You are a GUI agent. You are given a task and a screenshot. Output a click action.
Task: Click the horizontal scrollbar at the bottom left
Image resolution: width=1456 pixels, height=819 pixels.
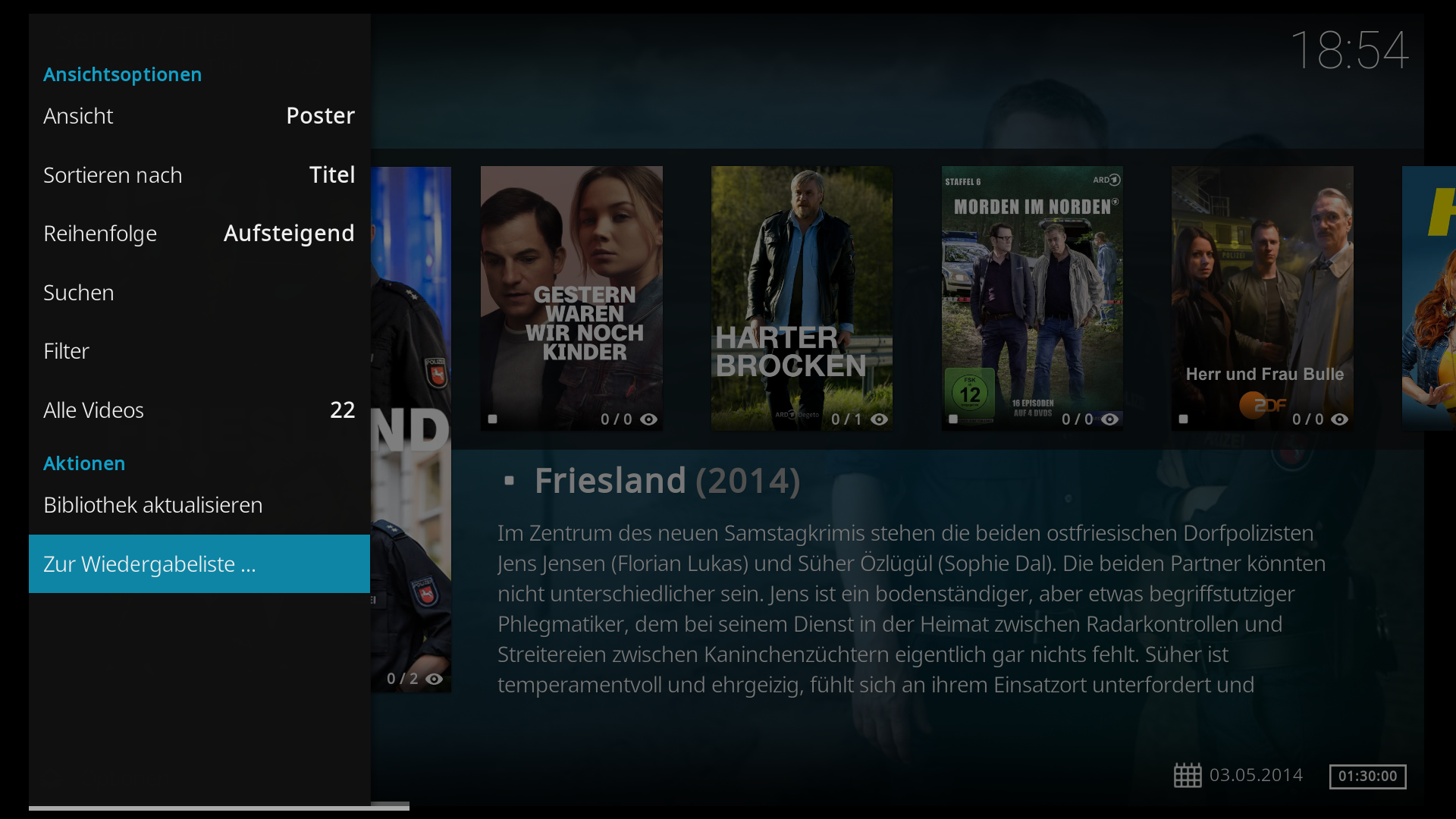pyautogui.click(x=219, y=807)
